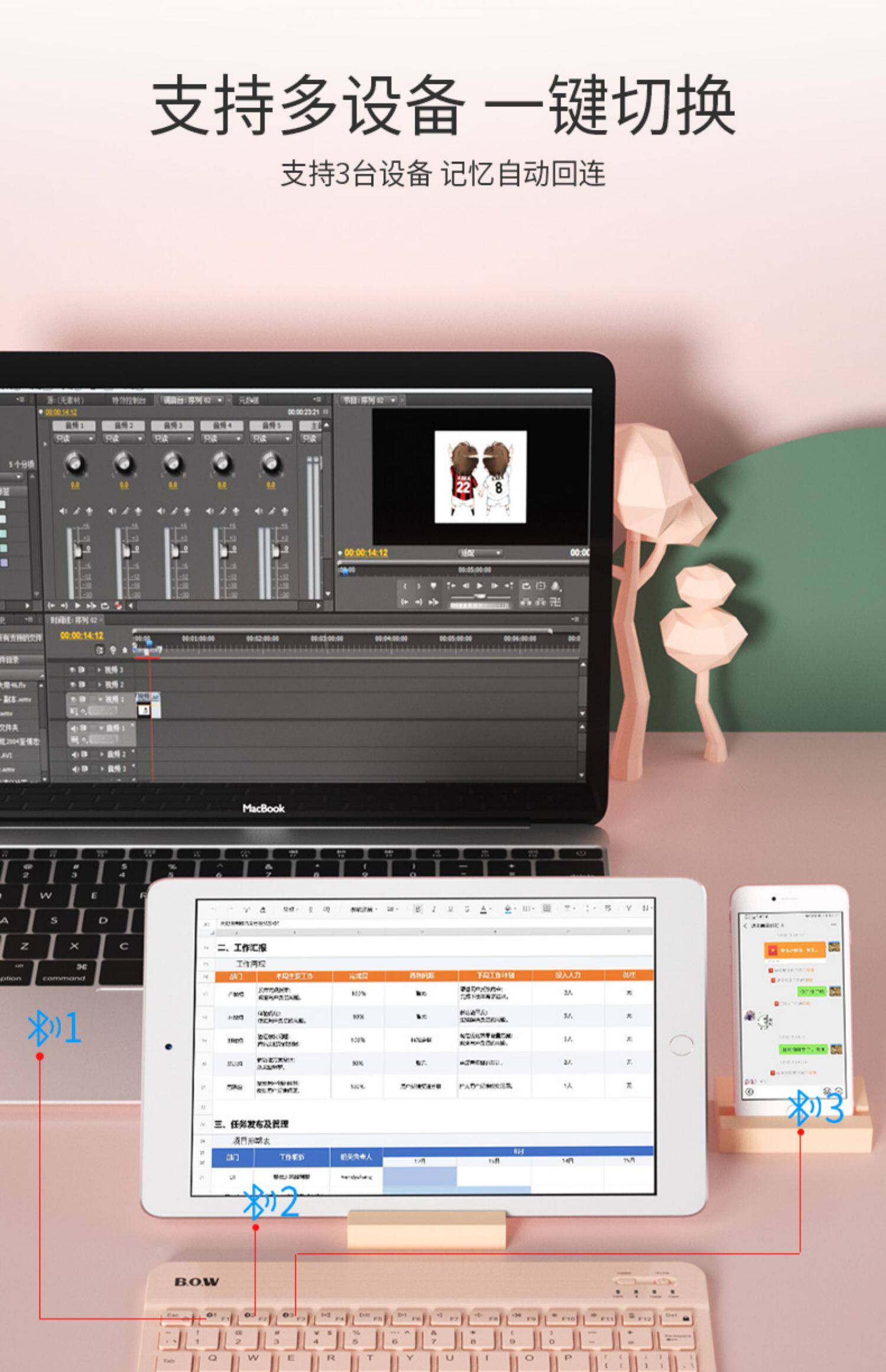Click the yellow timecode in the program monitor
Viewport: 886px width, 1372px height.
366,552
